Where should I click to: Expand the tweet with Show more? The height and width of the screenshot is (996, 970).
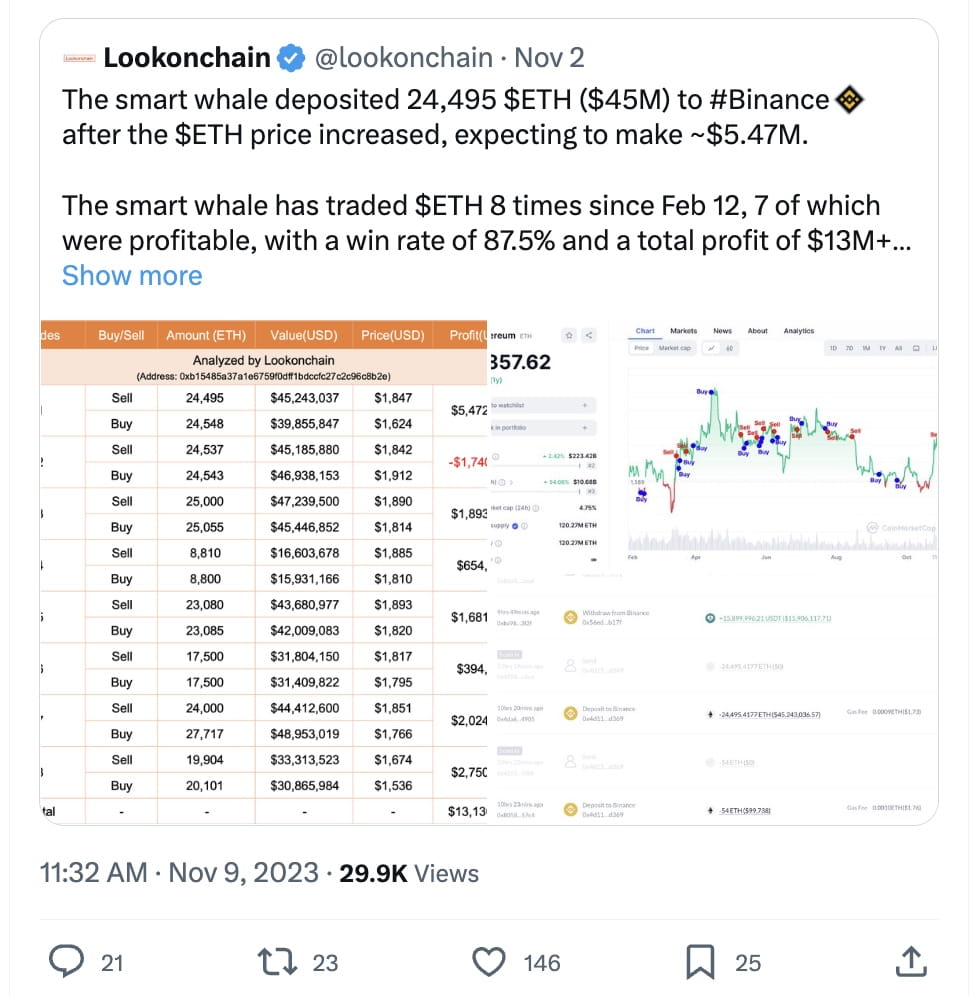[131, 275]
